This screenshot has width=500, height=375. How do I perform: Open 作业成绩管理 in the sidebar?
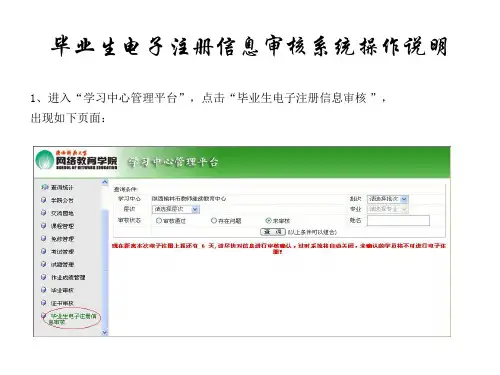(x=68, y=277)
